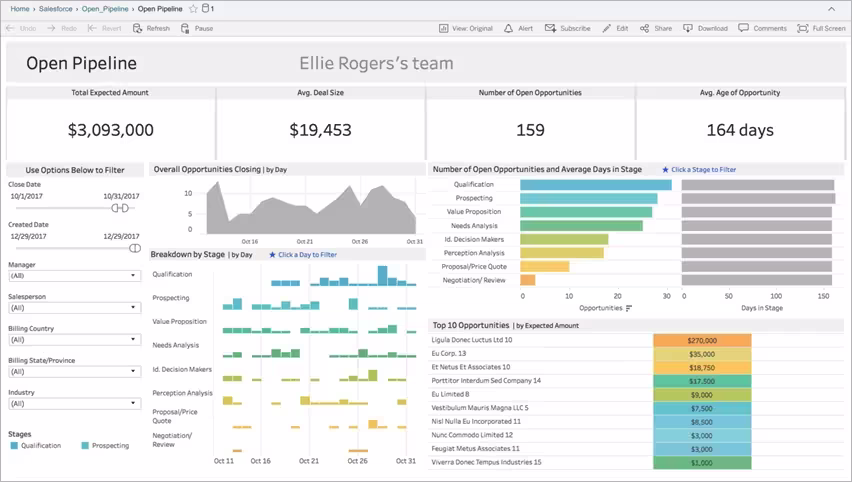Go to Salesforce in the breadcrumb
The width and height of the screenshot is (852, 482).
point(55,8)
